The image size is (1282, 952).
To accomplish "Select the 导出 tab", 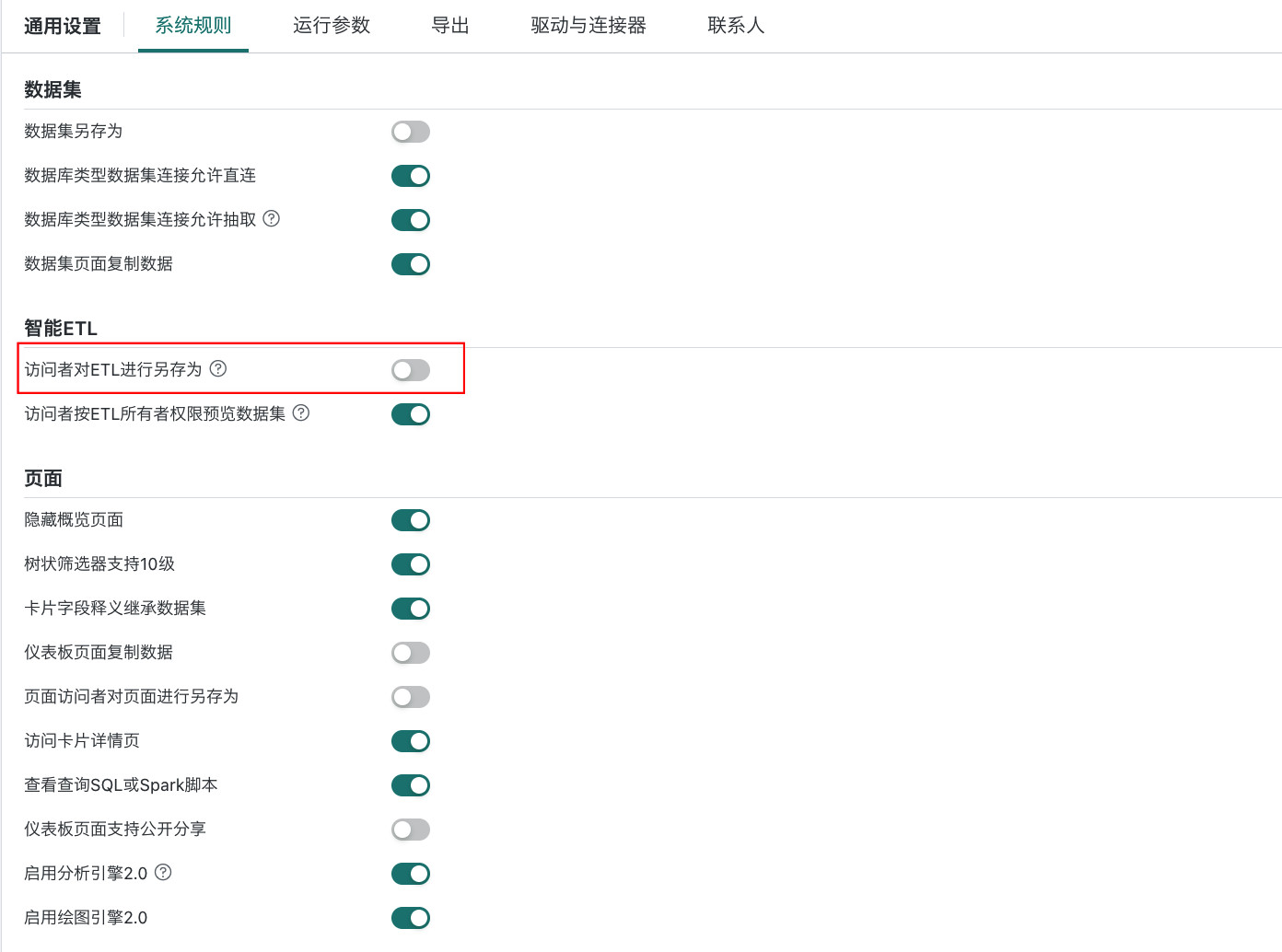I will click(450, 27).
